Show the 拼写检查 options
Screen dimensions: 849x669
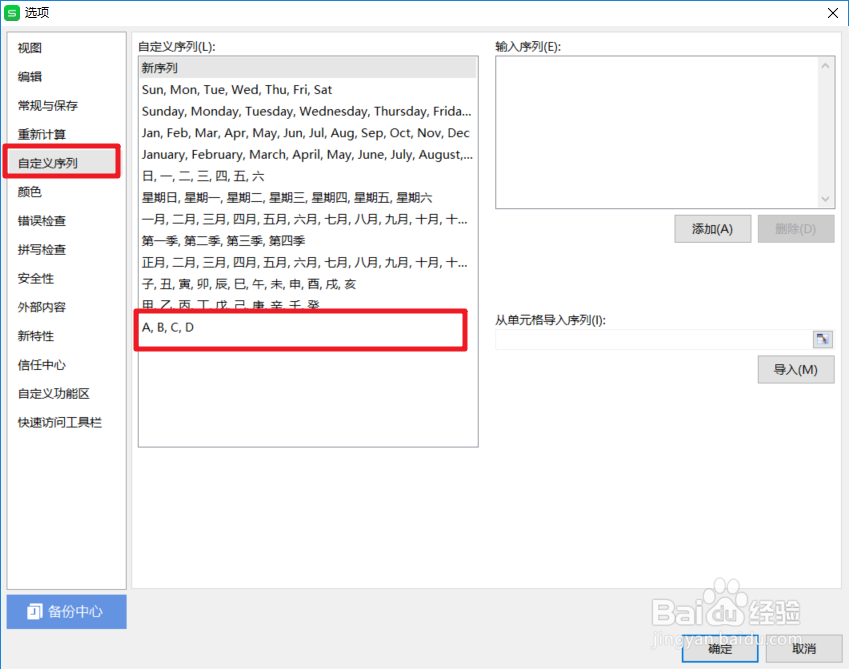click(x=42, y=250)
